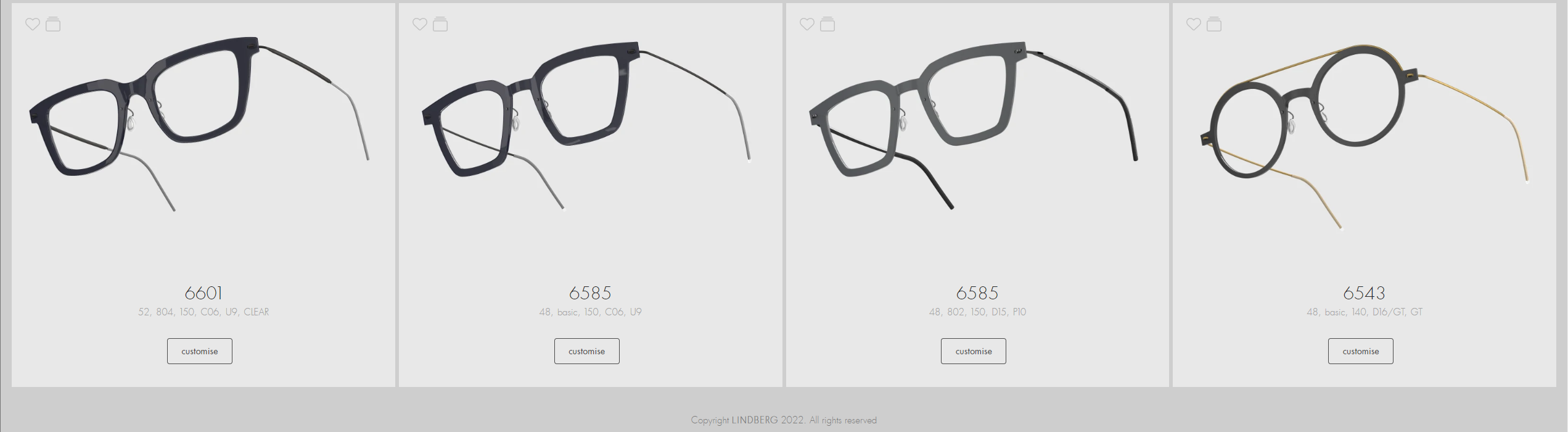Add 6585 D15 frame to collection box
The image size is (1568, 432).
827,24
